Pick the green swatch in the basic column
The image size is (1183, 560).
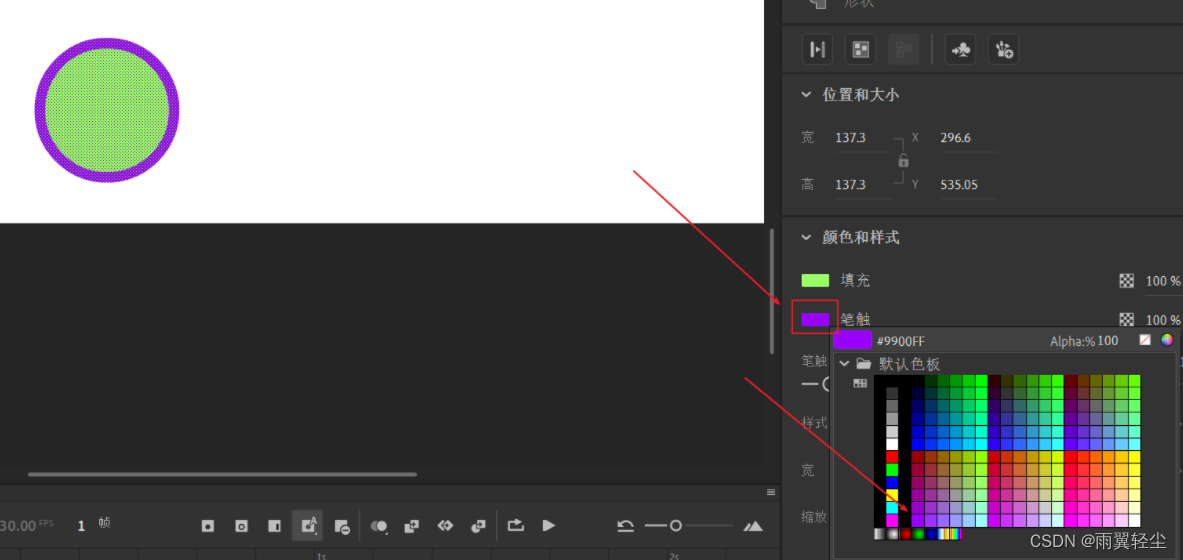point(893,470)
